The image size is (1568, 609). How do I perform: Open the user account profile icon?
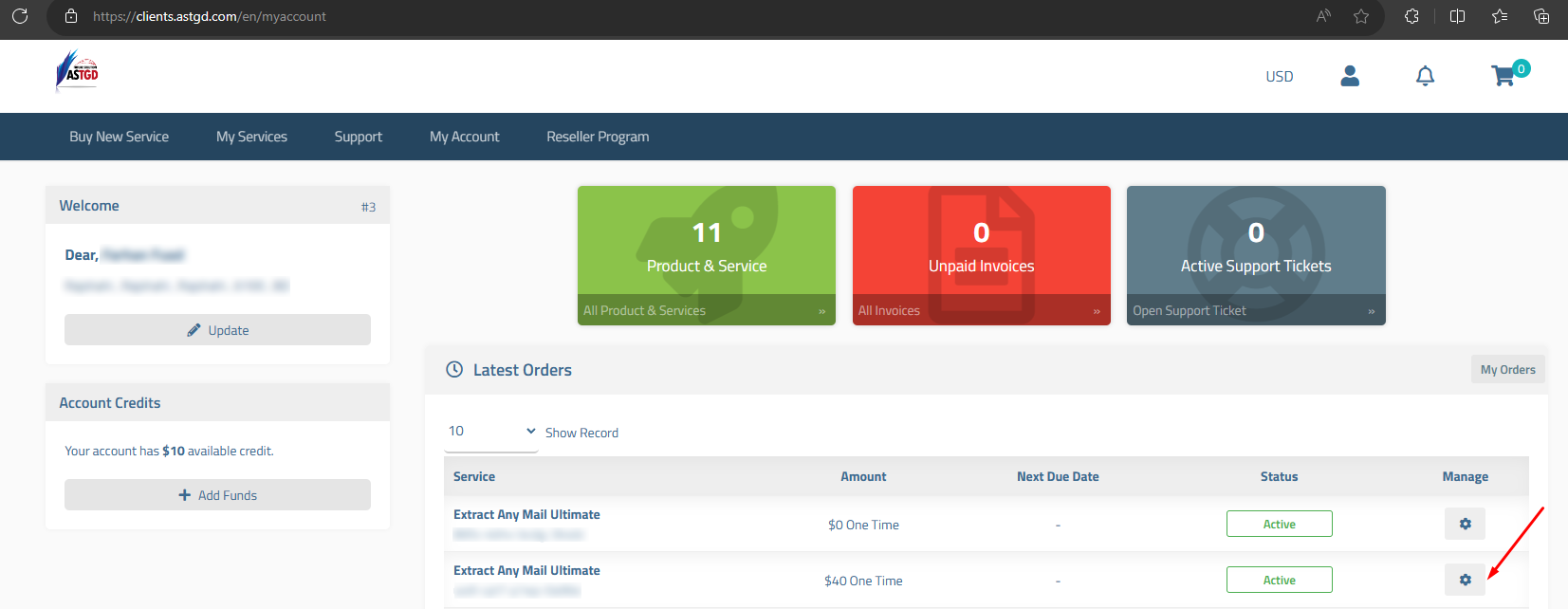point(1350,76)
